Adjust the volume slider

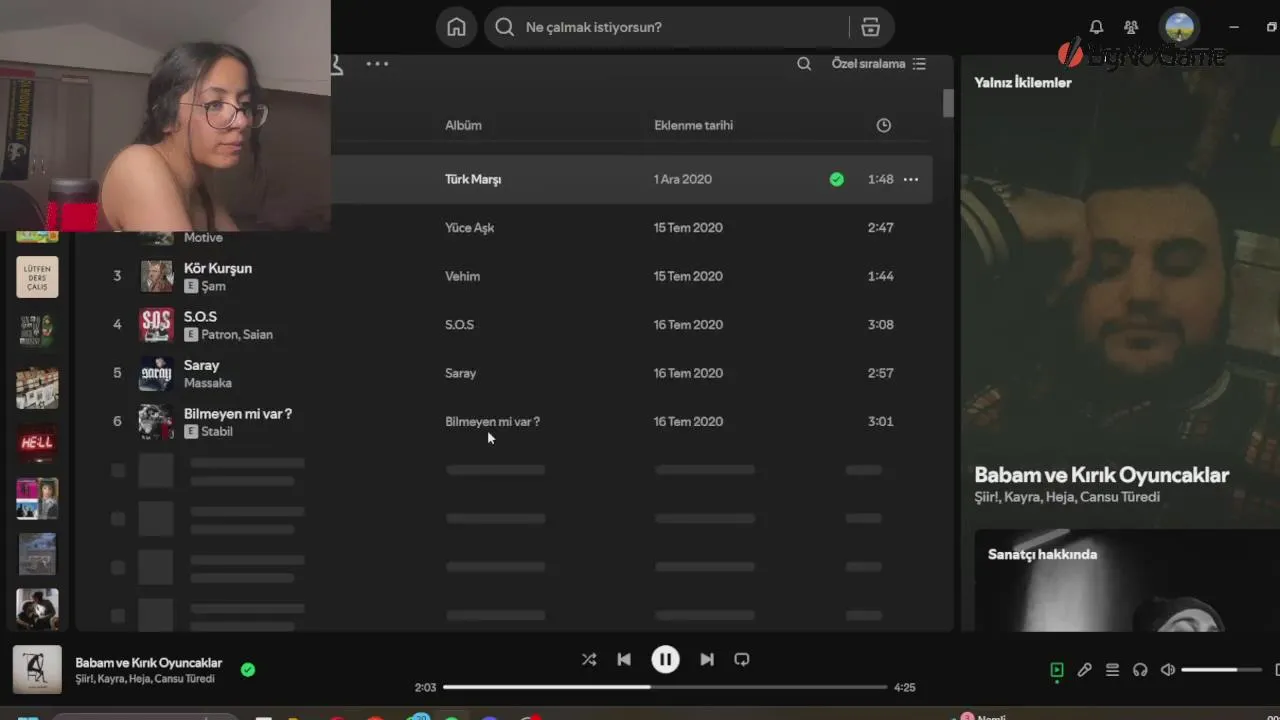(x=1223, y=670)
